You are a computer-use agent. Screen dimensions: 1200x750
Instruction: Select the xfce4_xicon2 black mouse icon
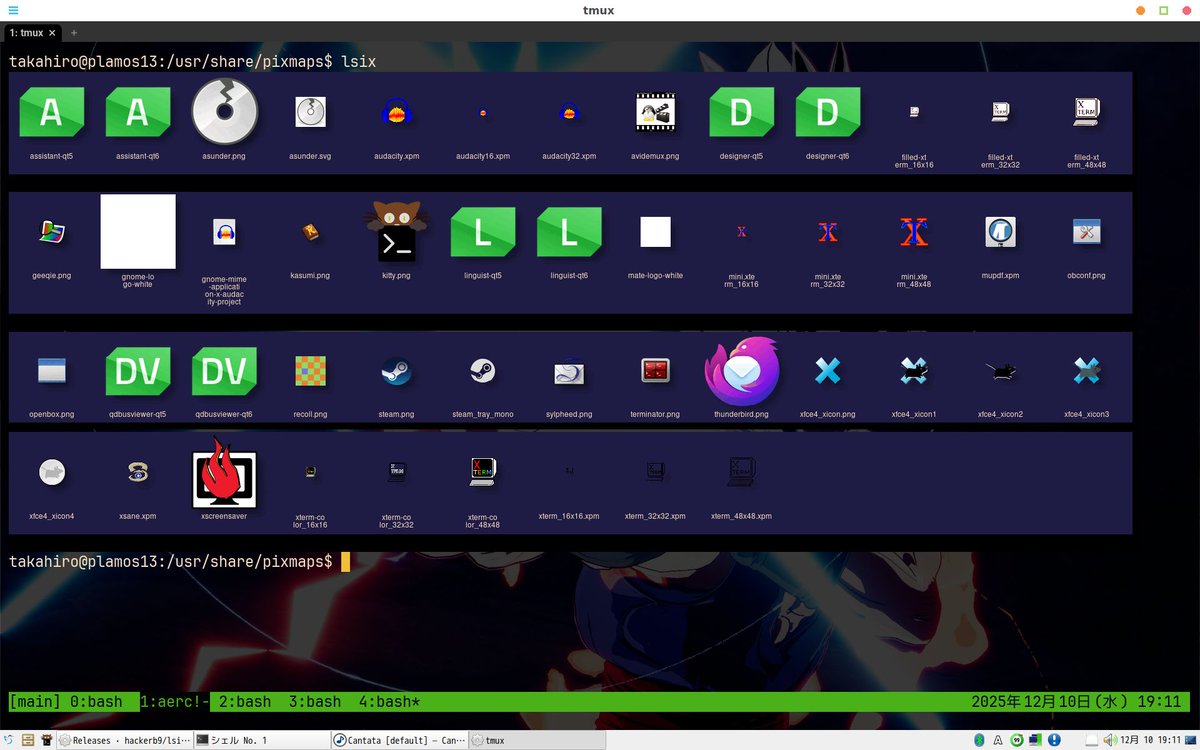pyautogui.click(x=1000, y=371)
